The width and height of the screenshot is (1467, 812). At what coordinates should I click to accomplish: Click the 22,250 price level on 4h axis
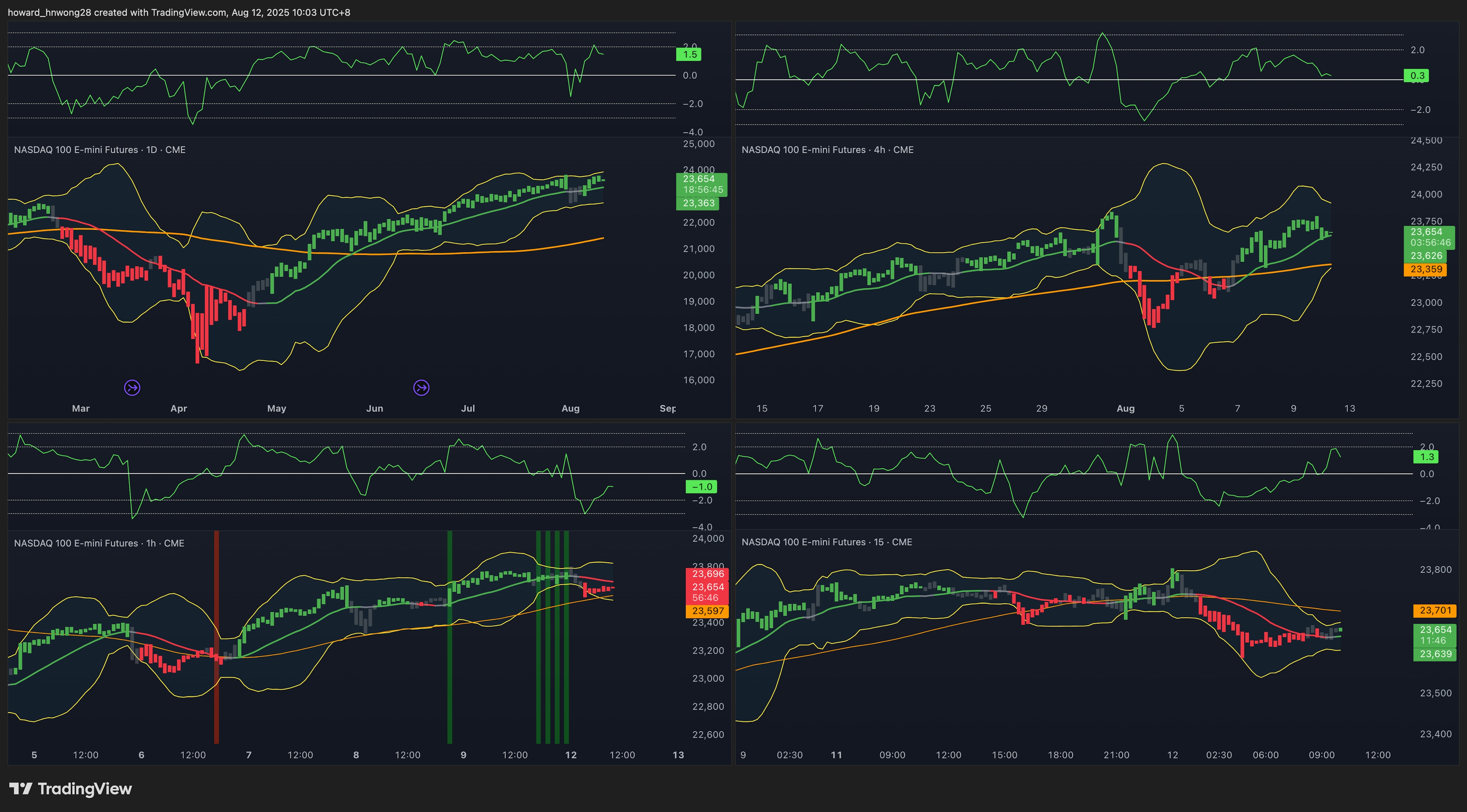click(1427, 383)
